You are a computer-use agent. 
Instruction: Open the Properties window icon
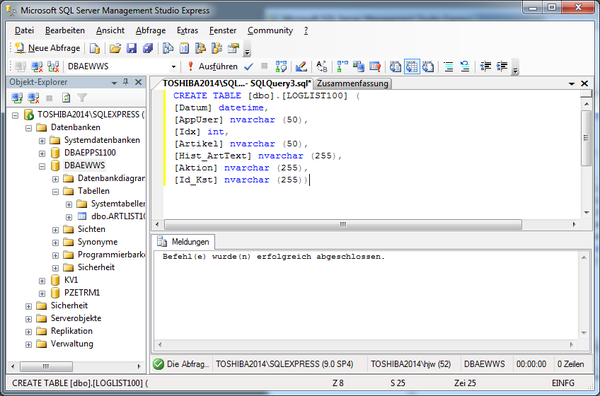(233, 48)
